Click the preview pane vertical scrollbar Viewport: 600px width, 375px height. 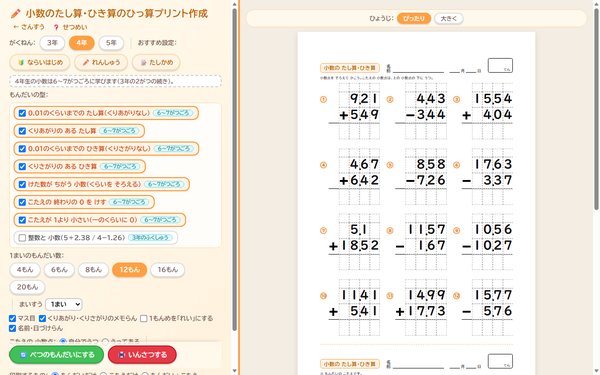coord(597,109)
